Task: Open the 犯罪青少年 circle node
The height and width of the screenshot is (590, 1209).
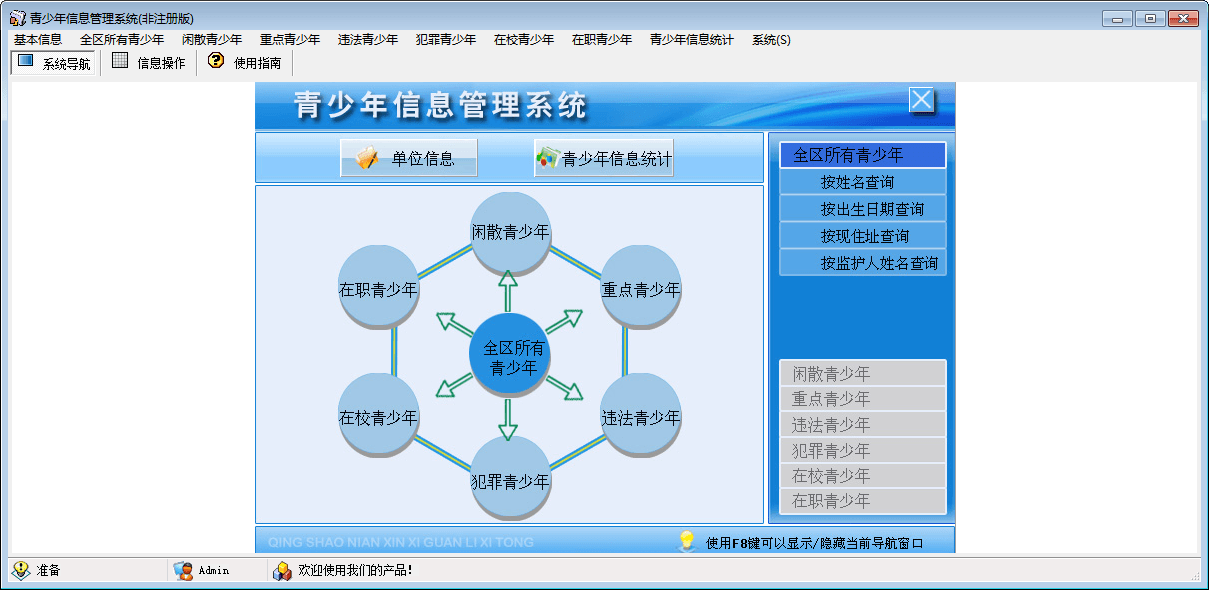Action: [x=510, y=481]
